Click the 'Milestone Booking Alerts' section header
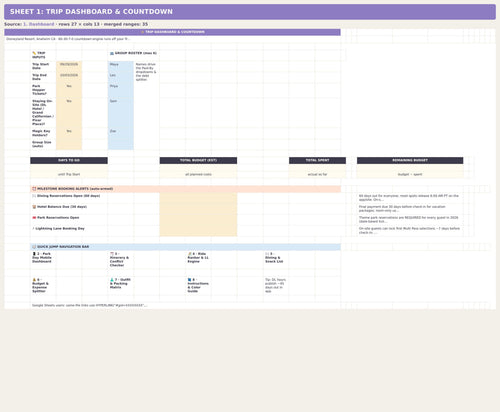The height and width of the screenshot is (412, 500). (x=186, y=189)
